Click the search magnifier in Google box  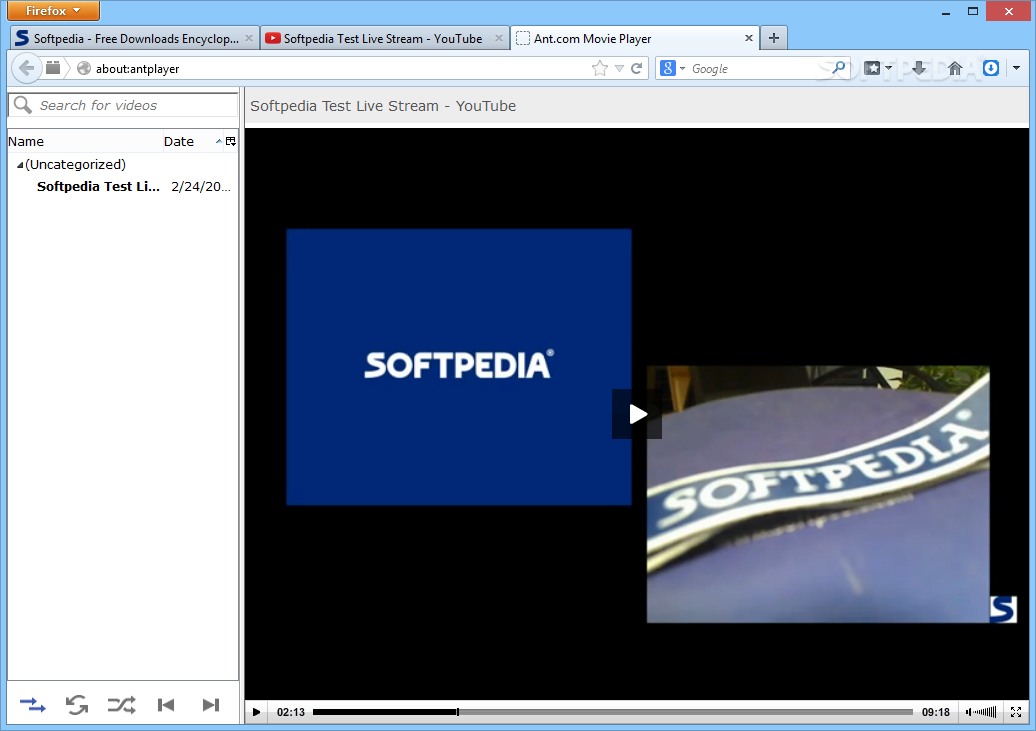[x=838, y=67]
